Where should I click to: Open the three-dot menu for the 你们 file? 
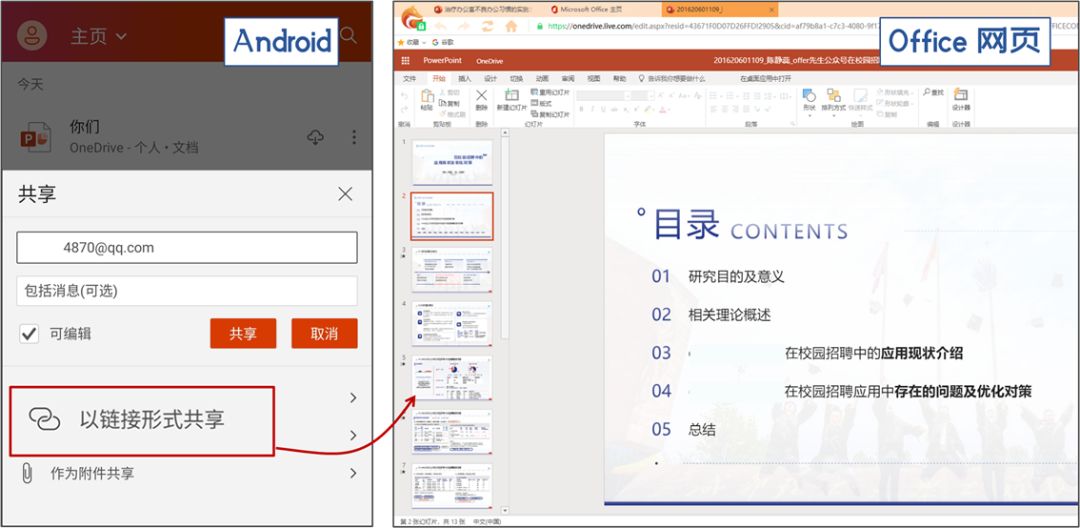point(354,137)
